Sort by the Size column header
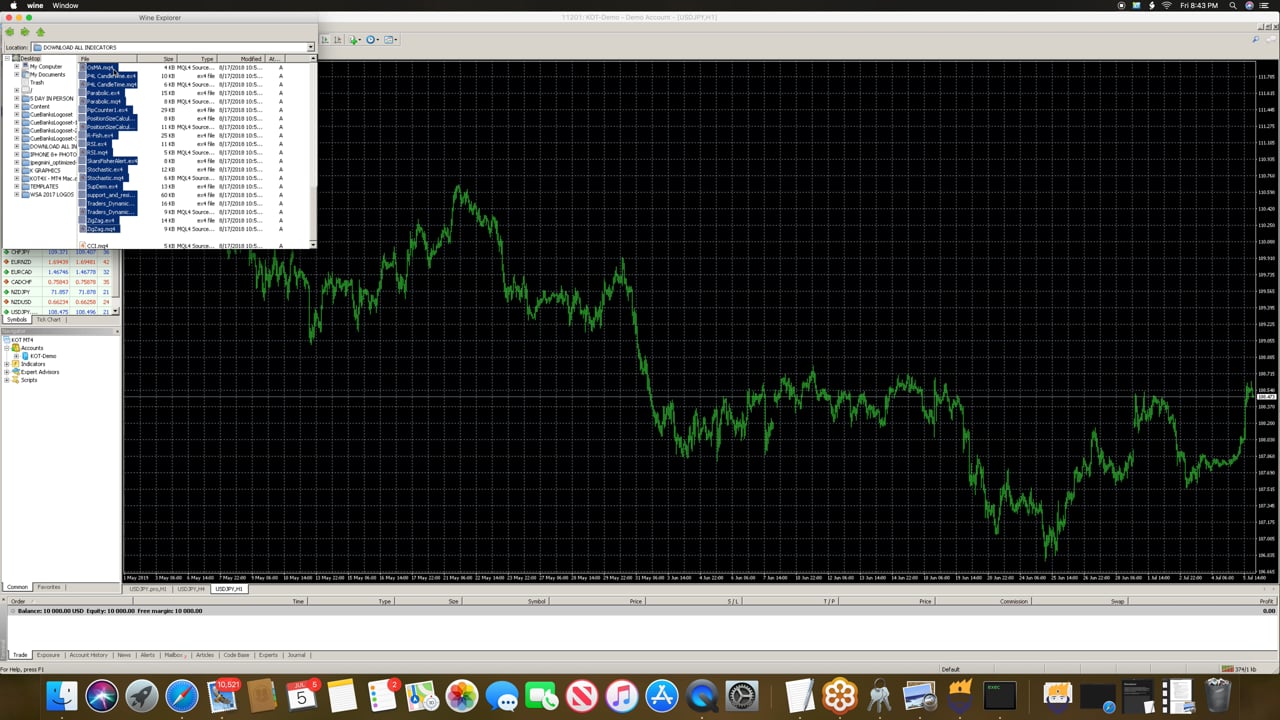This screenshot has width=1280, height=720. [x=157, y=59]
